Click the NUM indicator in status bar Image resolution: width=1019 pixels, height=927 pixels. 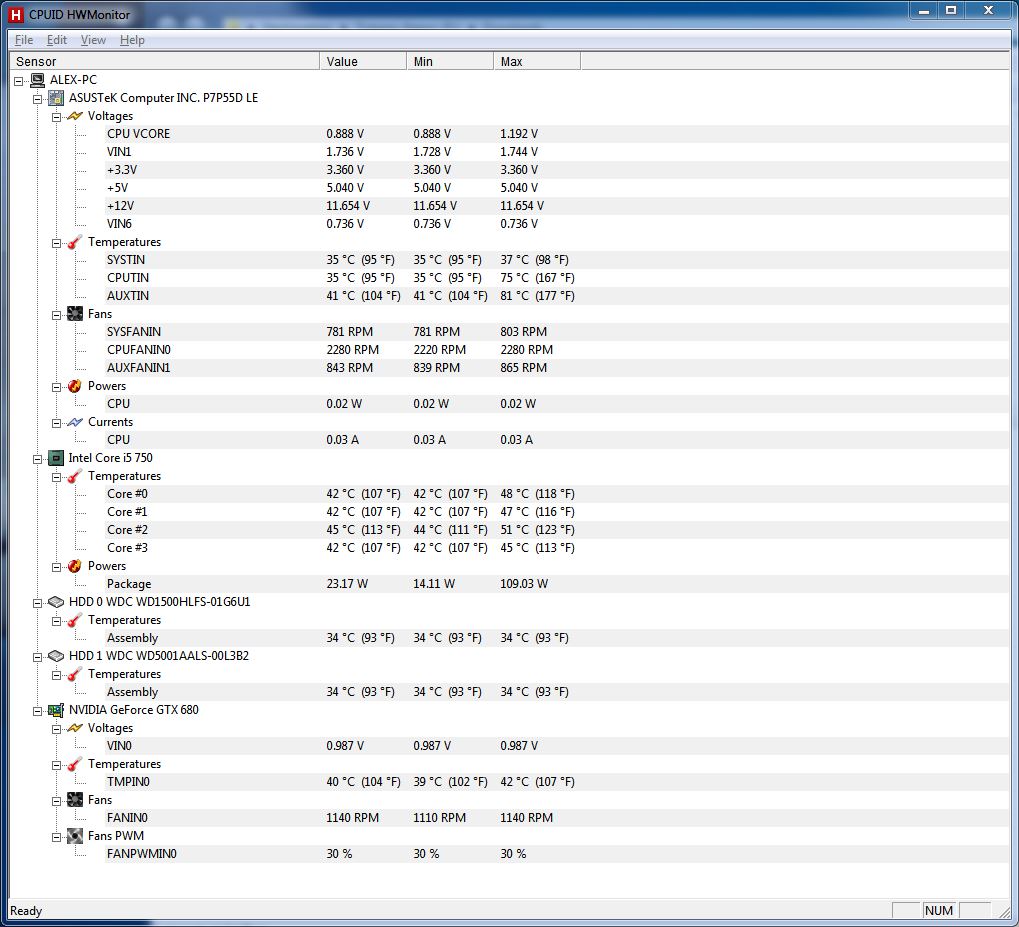pos(939,911)
